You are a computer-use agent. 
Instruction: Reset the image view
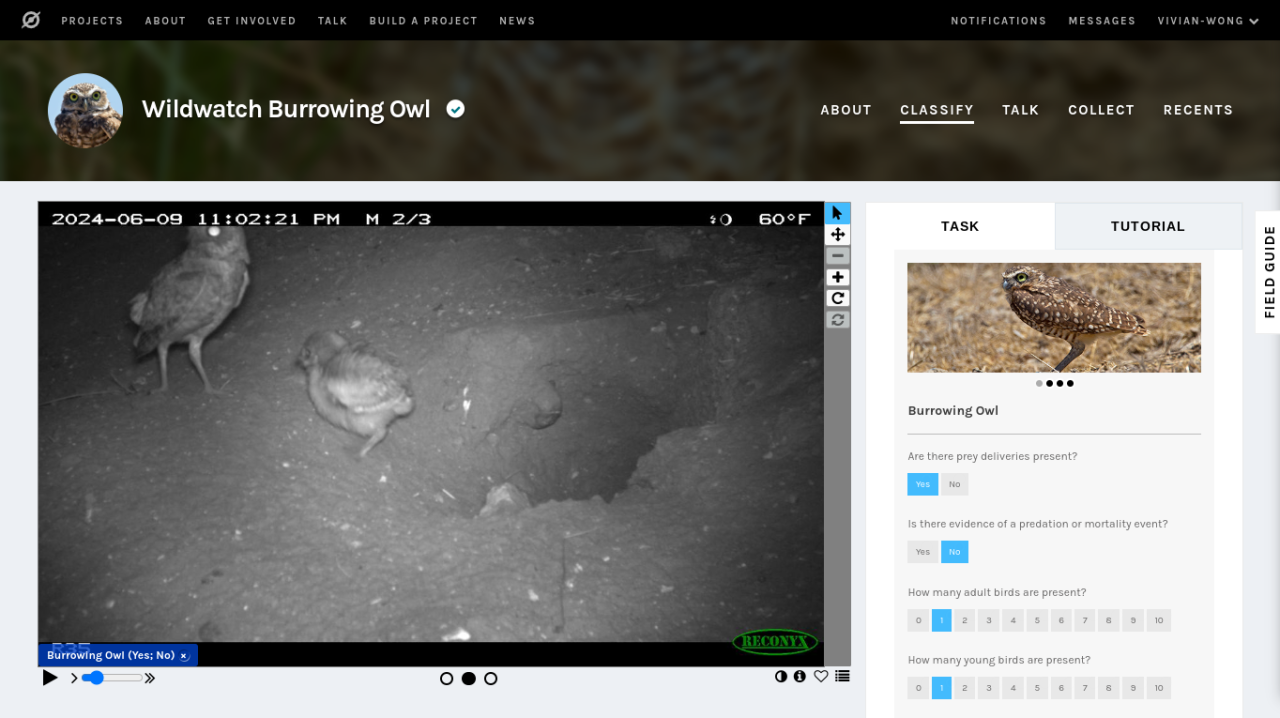pos(838,320)
